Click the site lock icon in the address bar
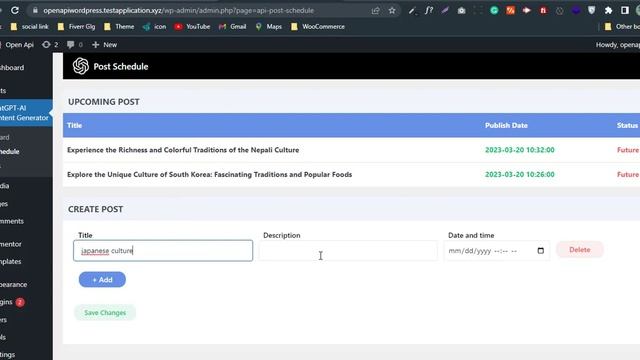The image size is (640, 360). tap(35, 11)
